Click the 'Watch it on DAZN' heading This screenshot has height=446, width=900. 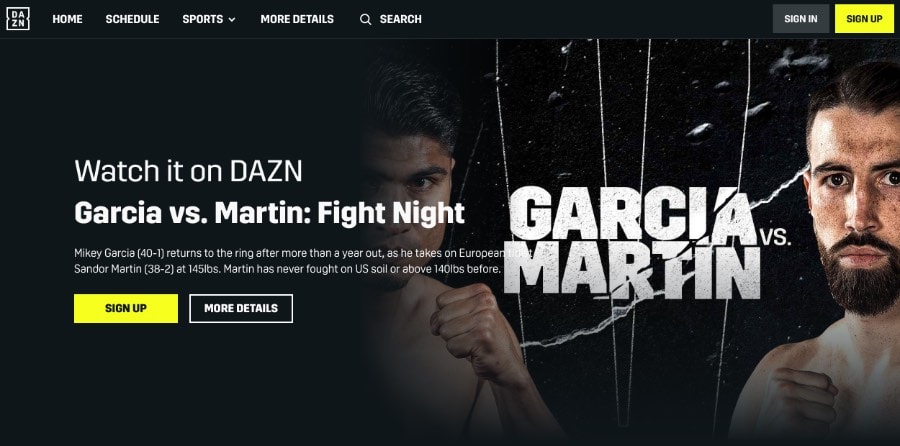pyautogui.click(x=188, y=170)
